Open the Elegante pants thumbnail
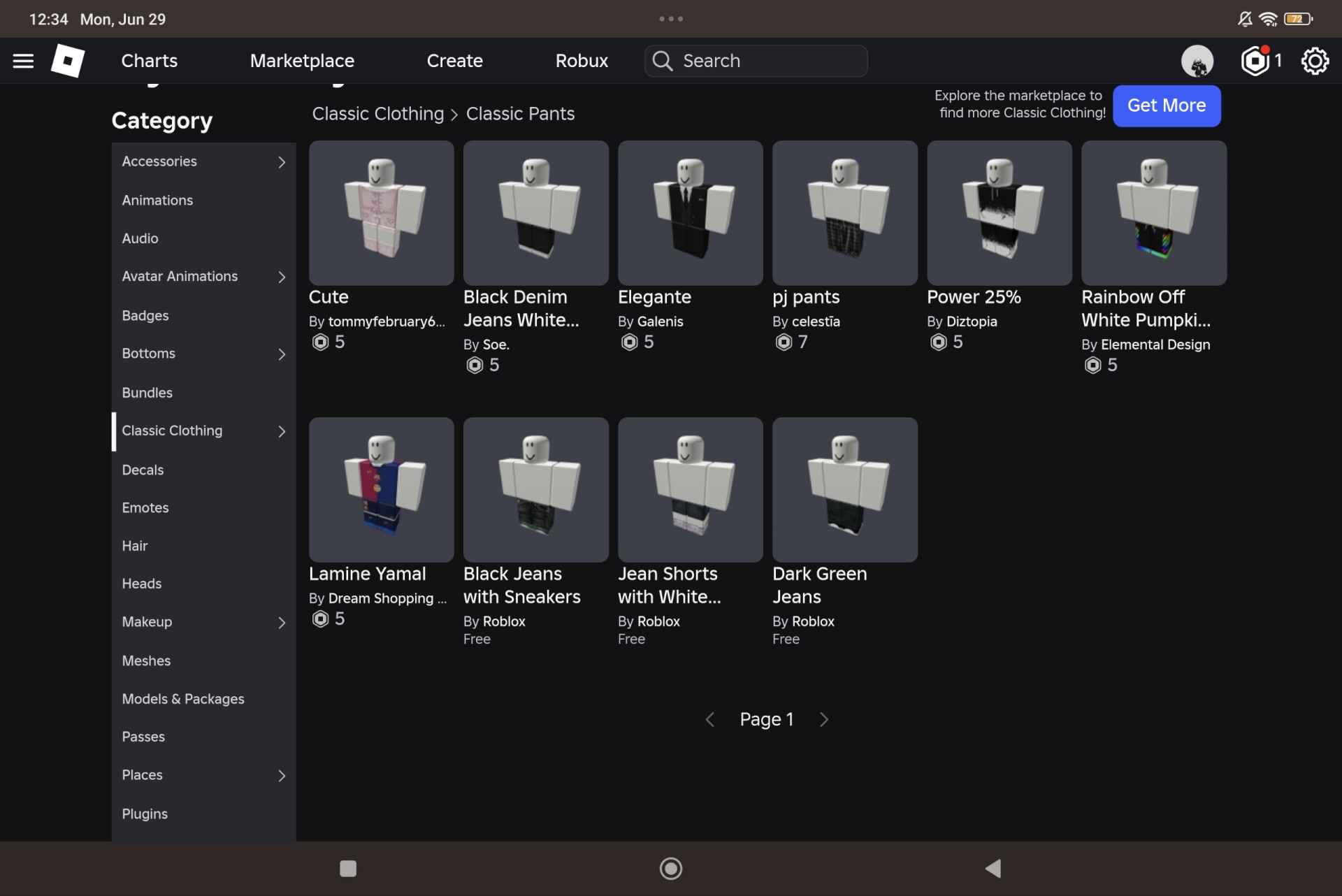The height and width of the screenshot is (896, 1342). pyautogui.click(x=690, y=212)
